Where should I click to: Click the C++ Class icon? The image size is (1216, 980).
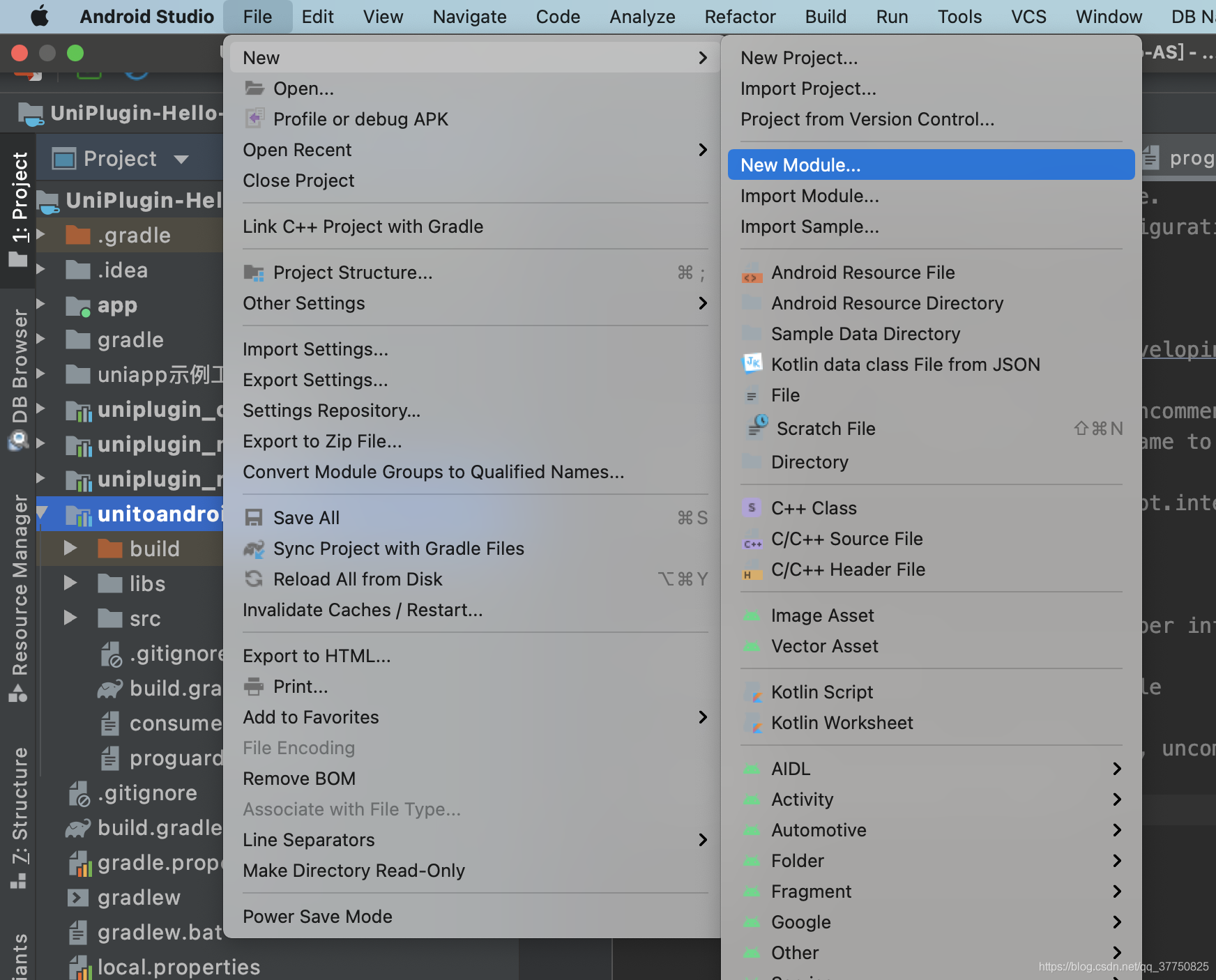(x=752, y=508)
